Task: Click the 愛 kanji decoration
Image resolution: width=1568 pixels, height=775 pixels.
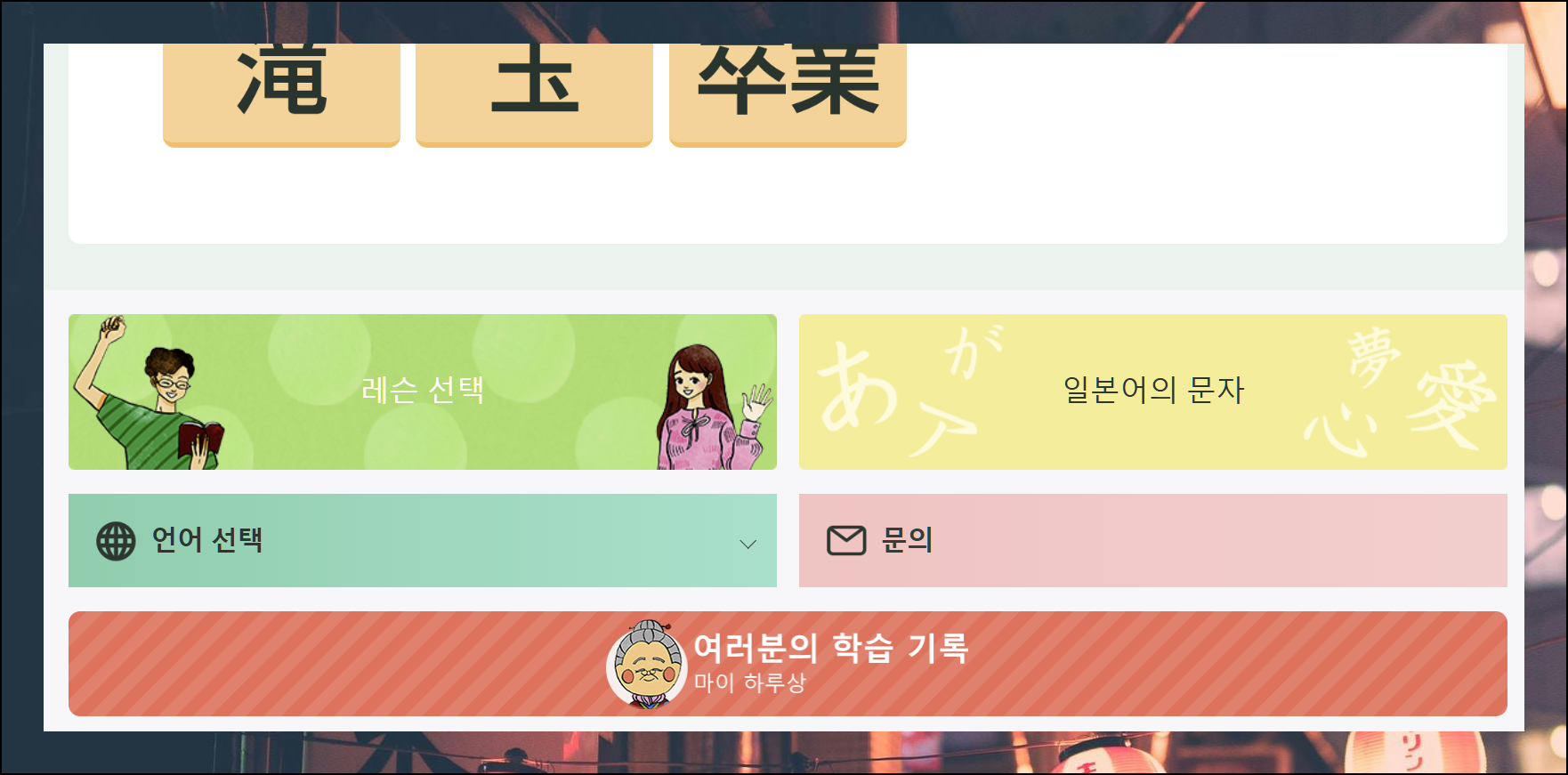Action: (1453, 405)
